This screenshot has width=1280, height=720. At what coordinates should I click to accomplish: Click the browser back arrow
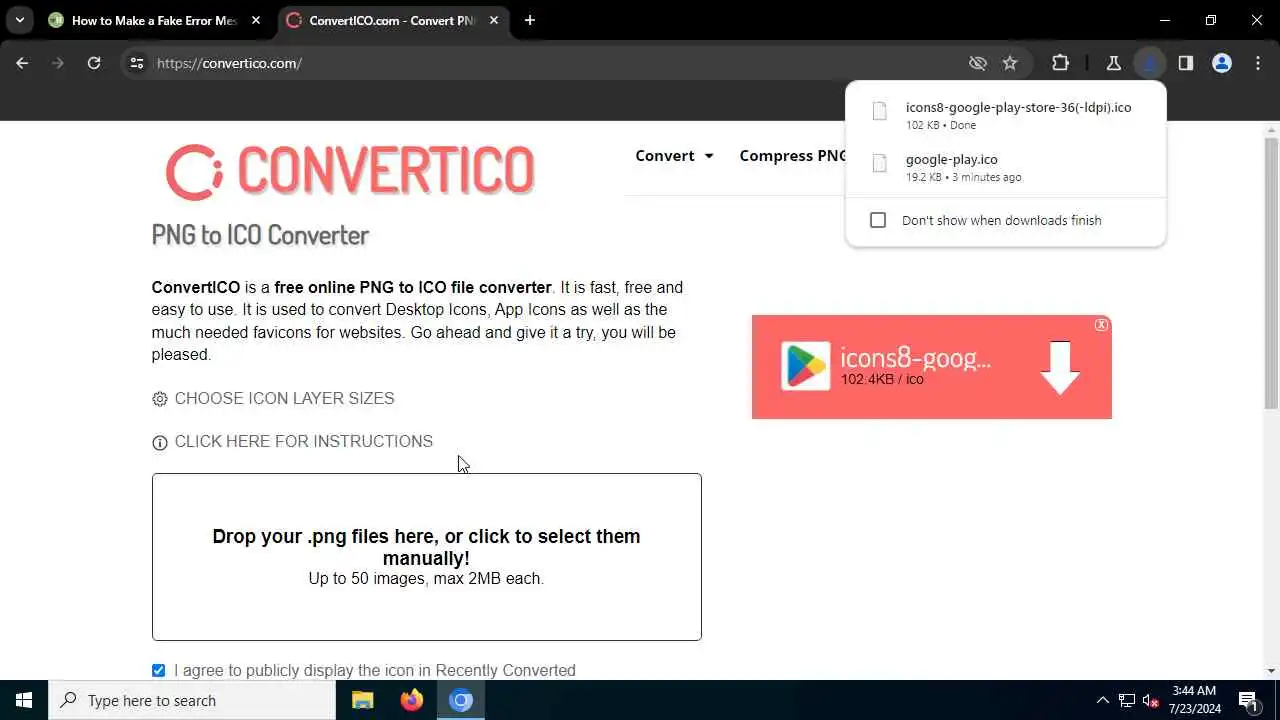pyautogui.click(x=22, y=63)
